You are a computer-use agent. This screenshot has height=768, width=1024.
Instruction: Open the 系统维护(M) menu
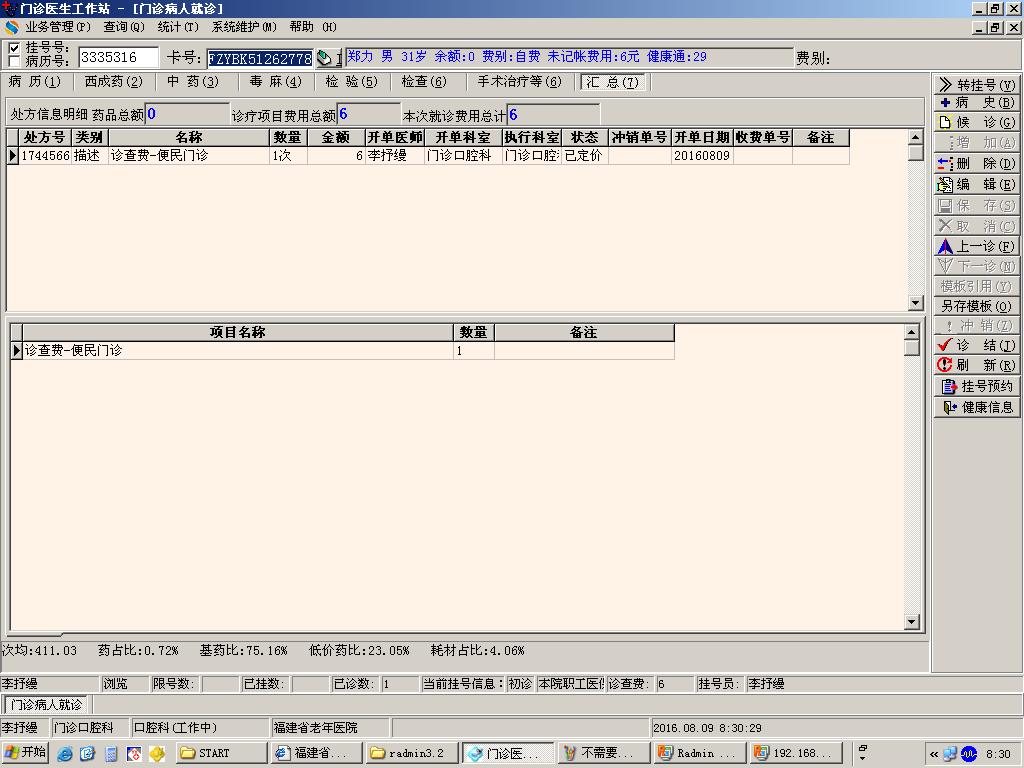pyautogui.click(x=244, y=27)
